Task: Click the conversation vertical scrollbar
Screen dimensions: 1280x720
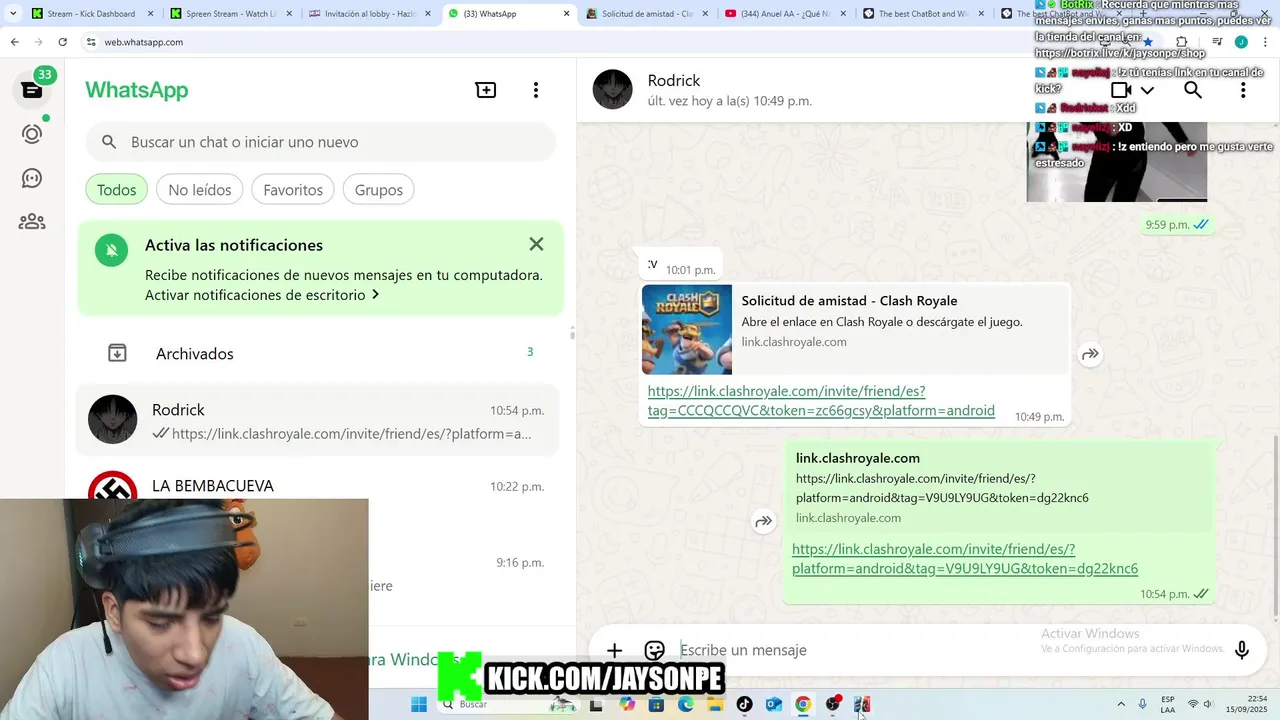Action: tap(1276, 525)
